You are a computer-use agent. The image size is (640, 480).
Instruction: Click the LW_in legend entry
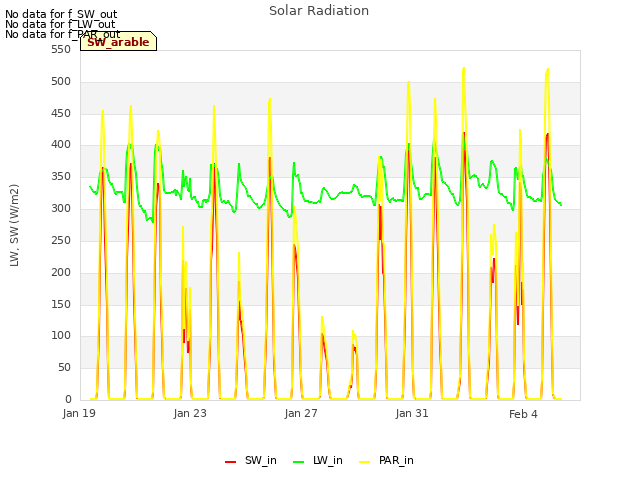point(318,460)
